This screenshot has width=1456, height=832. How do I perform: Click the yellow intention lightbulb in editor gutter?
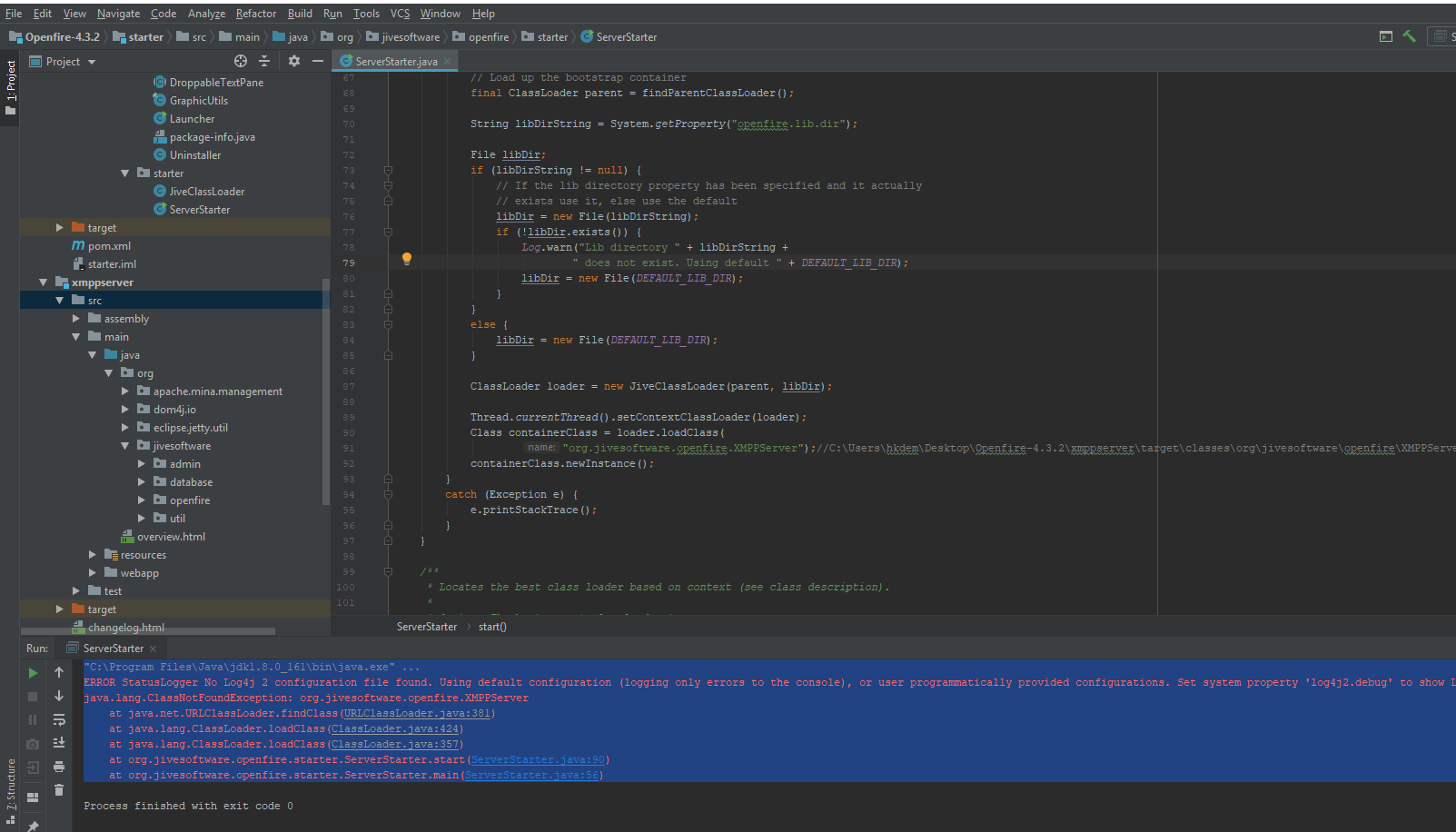pyautogui.click(x=407, y=259)
